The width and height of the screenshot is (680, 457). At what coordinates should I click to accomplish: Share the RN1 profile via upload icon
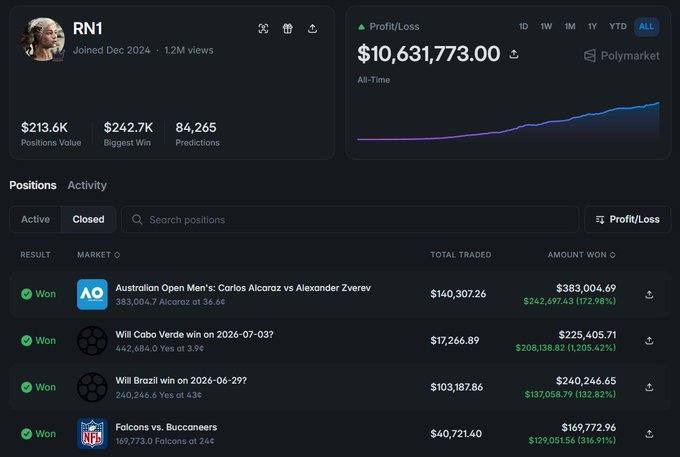(x=312, y=29)
